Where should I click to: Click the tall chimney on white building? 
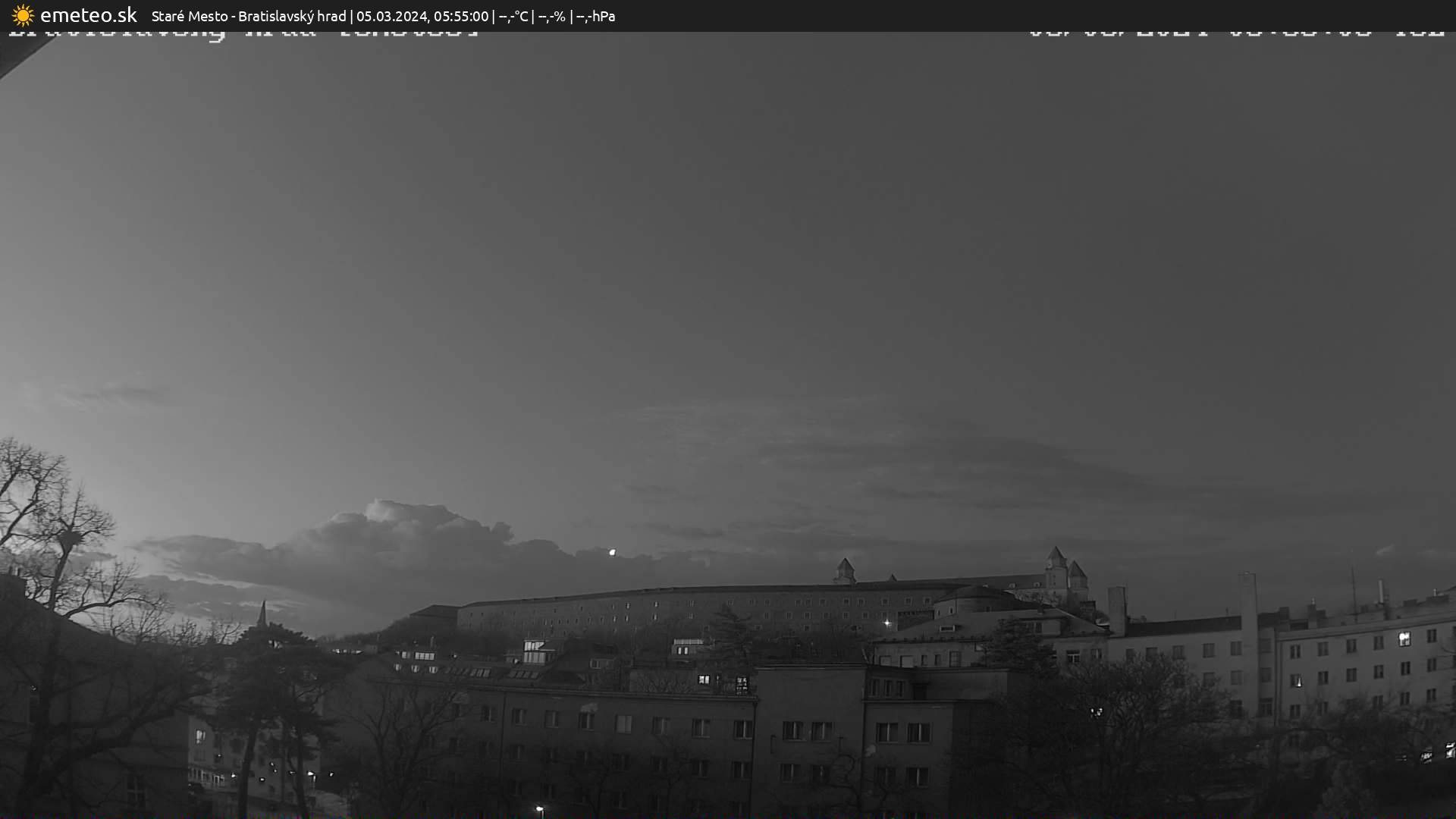coord(1247,599)
